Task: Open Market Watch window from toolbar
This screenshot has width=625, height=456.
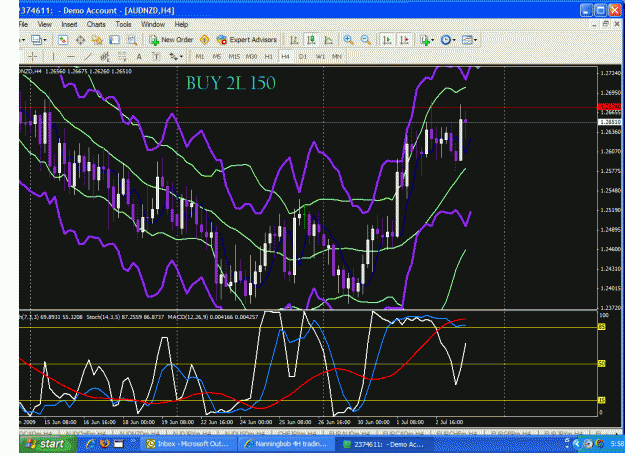Action: (x=63, y=40)
